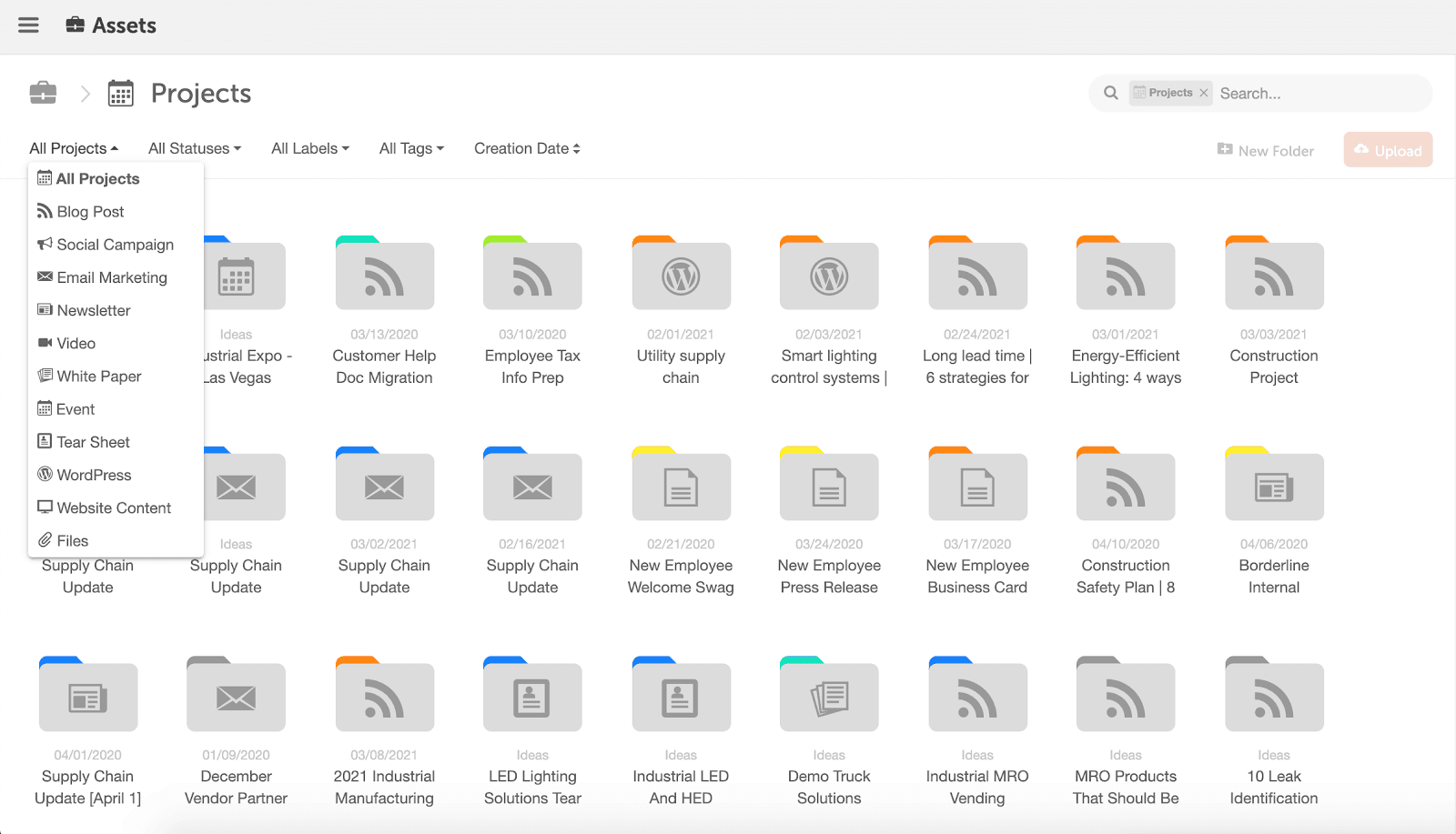Image resolution: width=1456 pixels, height=834 pixels.
Task: Click the New Folder button
Action: coord(1266,151)
